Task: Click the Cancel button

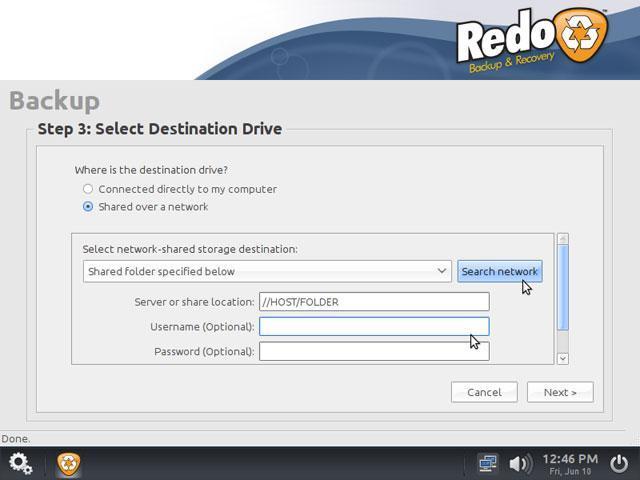Action: (484, 392)
